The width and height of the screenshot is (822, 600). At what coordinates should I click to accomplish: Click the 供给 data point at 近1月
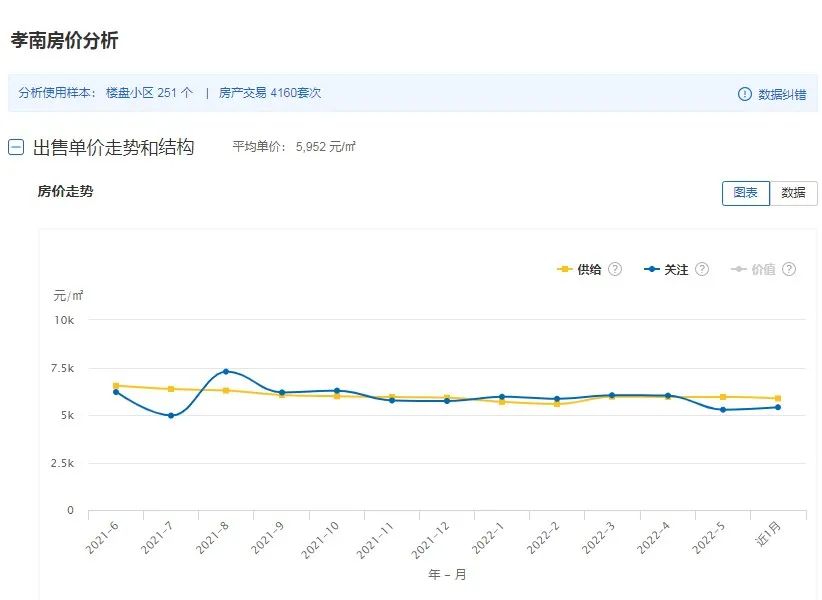777,398
